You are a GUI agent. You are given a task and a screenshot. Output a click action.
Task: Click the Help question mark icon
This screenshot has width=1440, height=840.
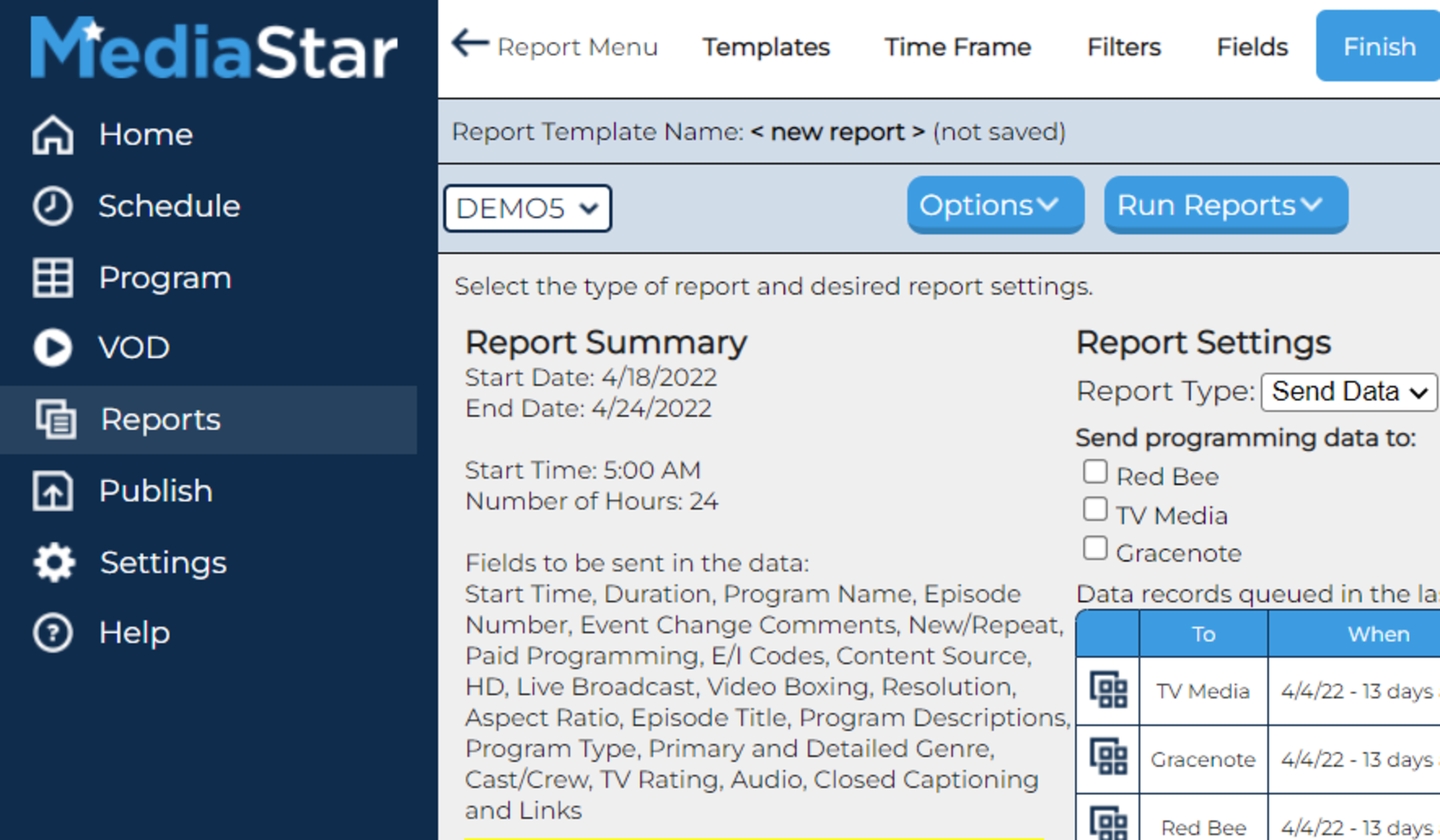[x=53, y=633]
